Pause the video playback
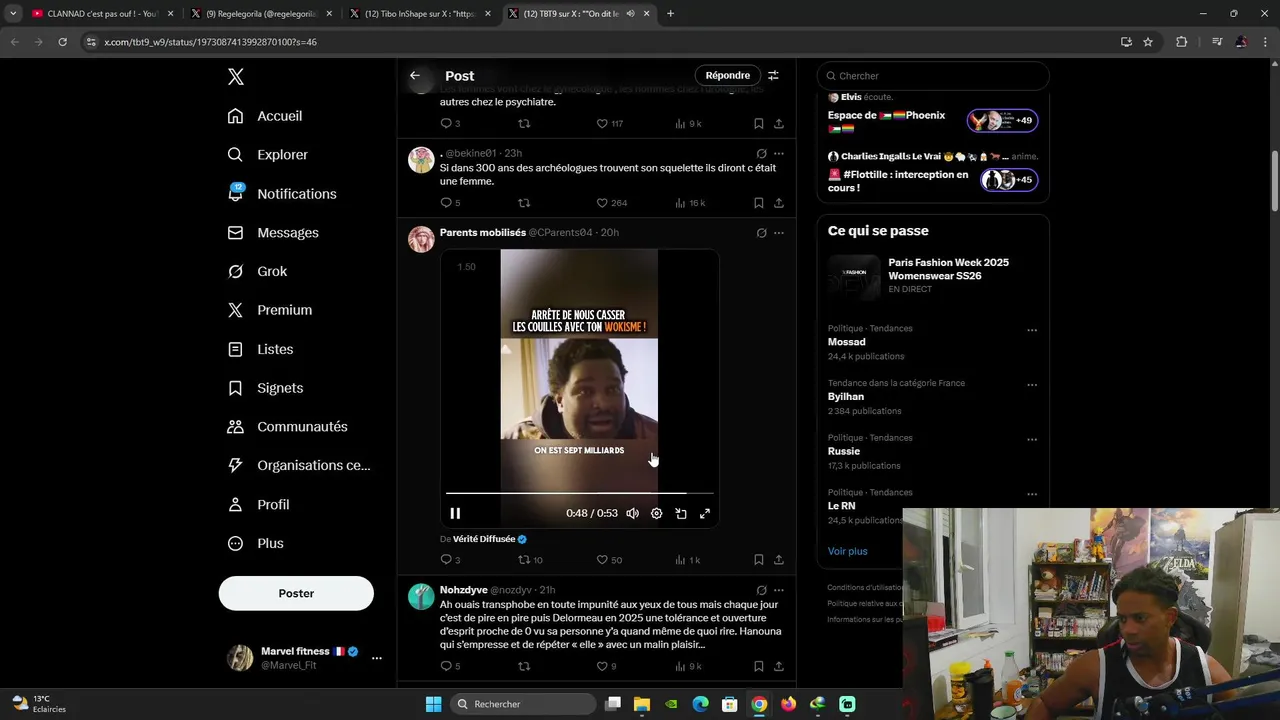 pyautogui.click(x=455, y=513)
